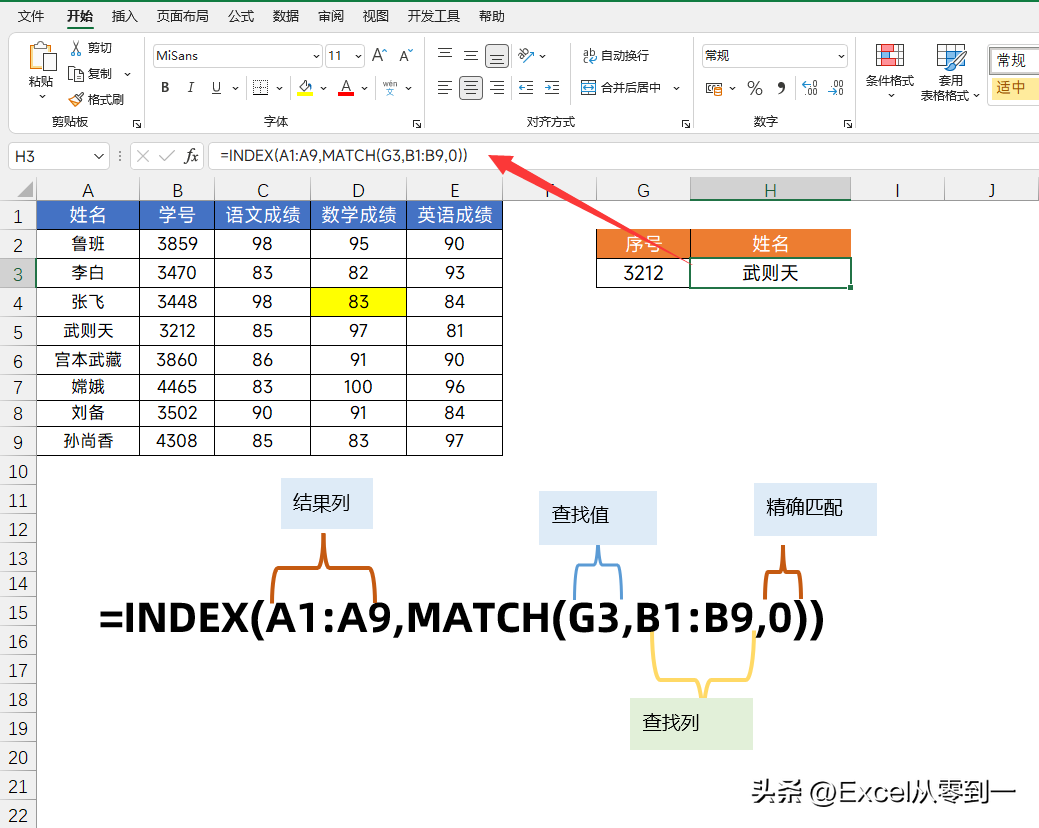Click the Copy (复制) icon

point(76,74)
